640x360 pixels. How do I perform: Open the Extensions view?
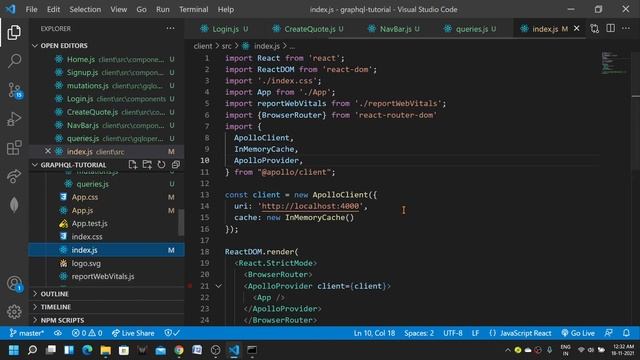(14, 148)
